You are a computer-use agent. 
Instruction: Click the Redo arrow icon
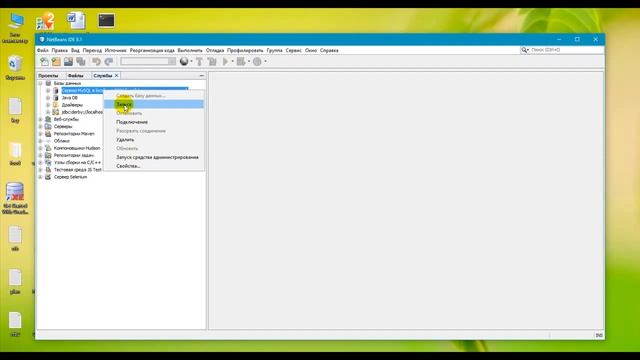(x=109, y=62)
